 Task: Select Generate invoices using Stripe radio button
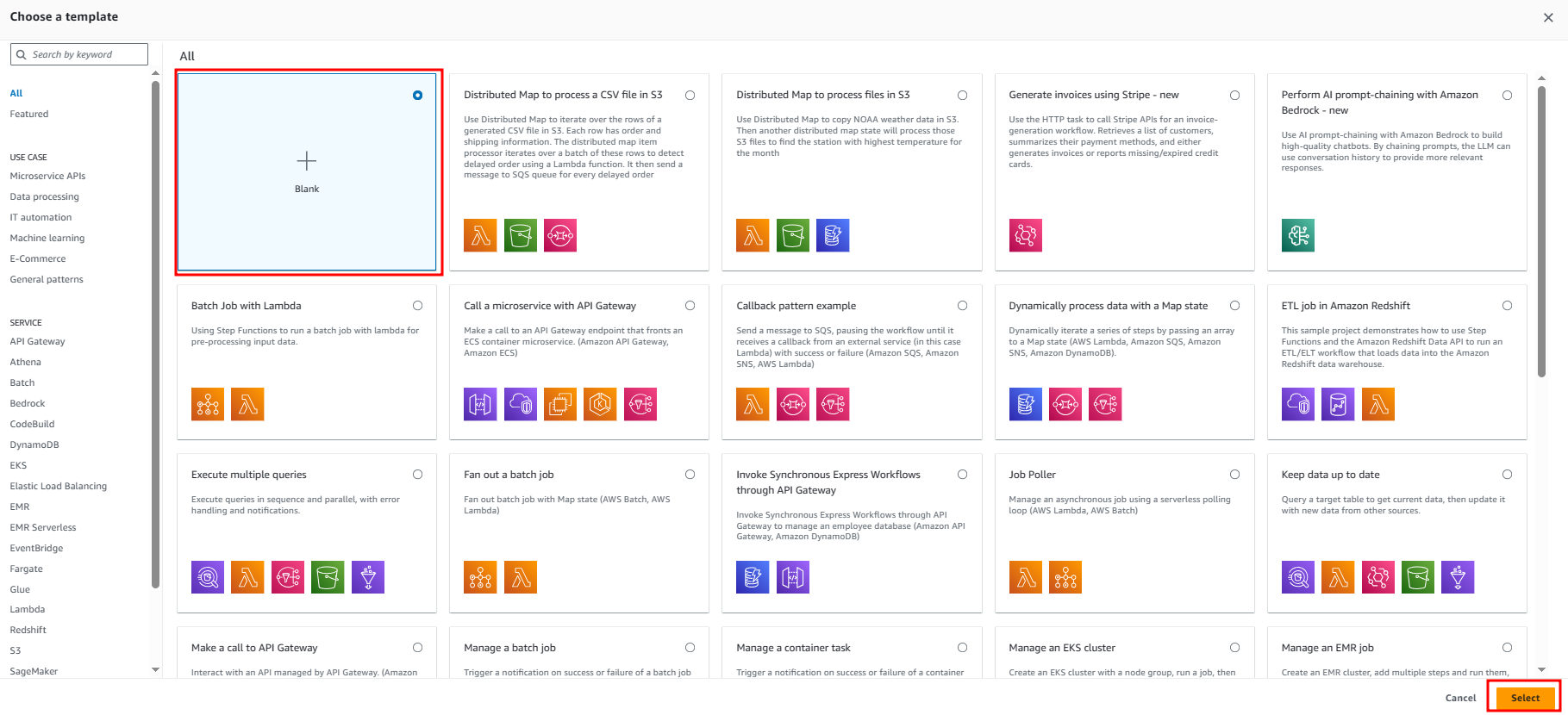point(1234,95)
